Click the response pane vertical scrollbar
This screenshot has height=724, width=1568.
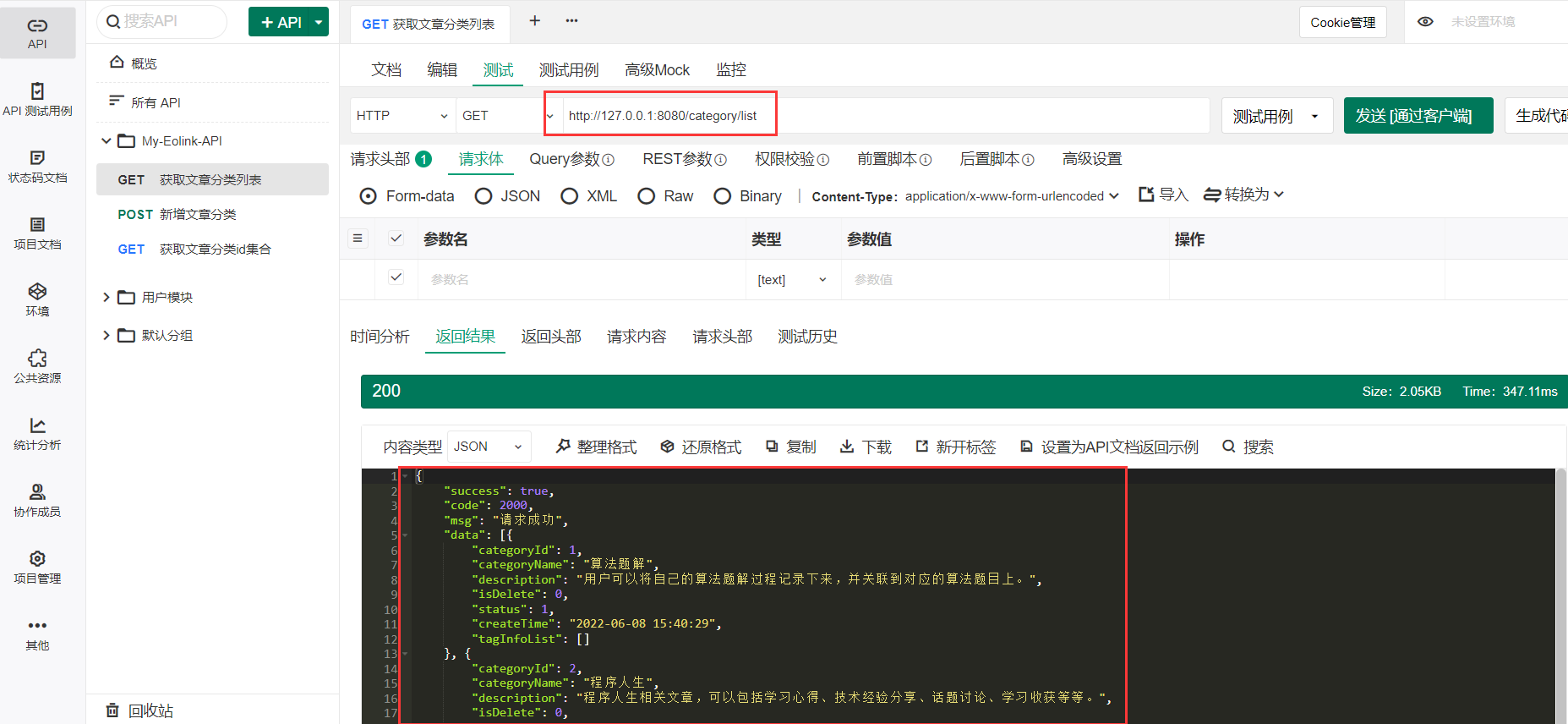[1561, 595]
